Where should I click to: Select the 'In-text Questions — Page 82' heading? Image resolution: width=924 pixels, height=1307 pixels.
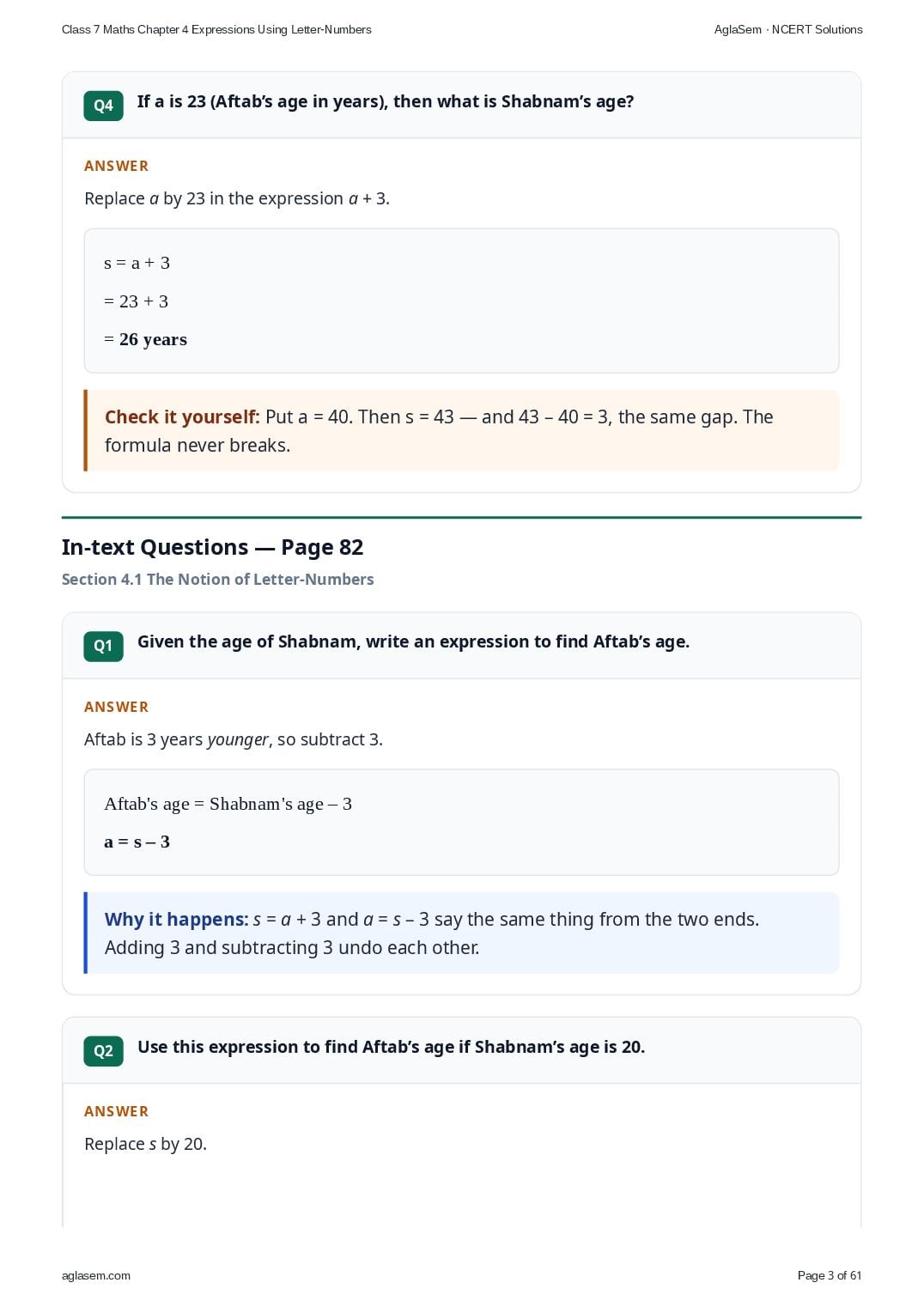tap(212, 547)
